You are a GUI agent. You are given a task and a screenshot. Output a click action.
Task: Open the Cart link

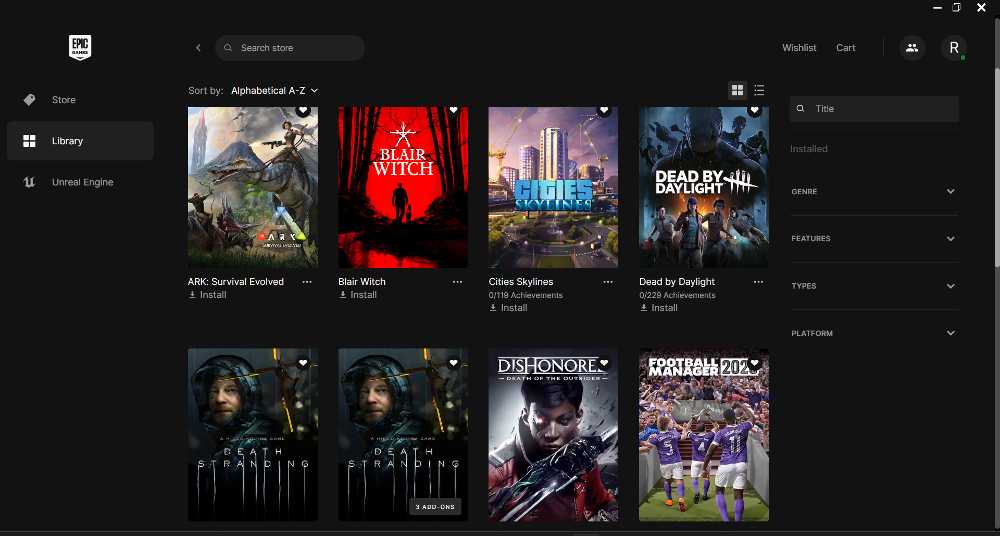846,48
